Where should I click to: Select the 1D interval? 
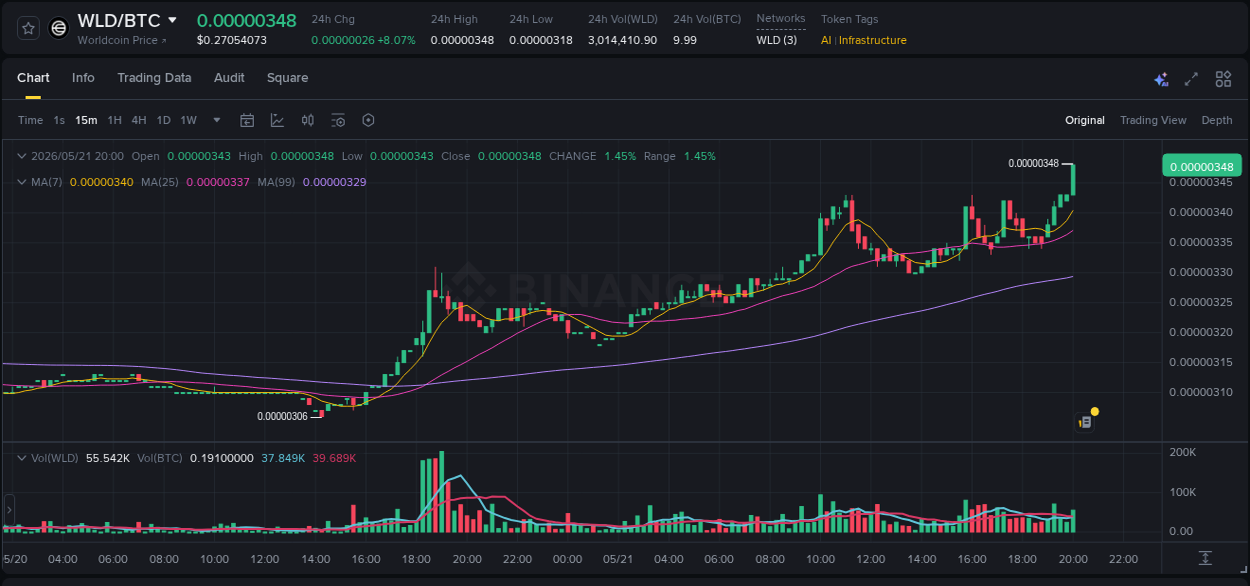click(163, 120)
